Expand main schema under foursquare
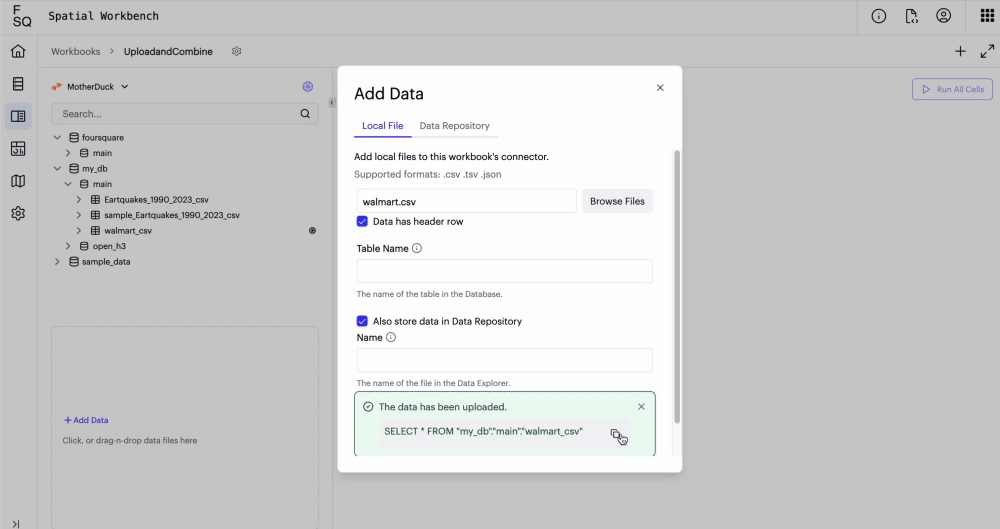1000x529 pixels. pyautogui.click(x=68, y=153)
